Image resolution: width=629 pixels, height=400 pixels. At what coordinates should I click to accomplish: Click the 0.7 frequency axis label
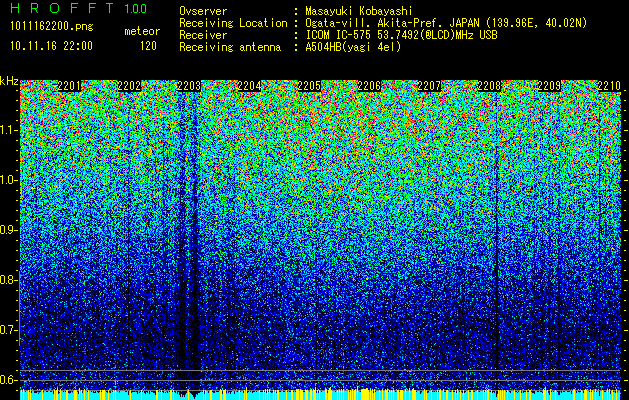[x=9, y=330]
